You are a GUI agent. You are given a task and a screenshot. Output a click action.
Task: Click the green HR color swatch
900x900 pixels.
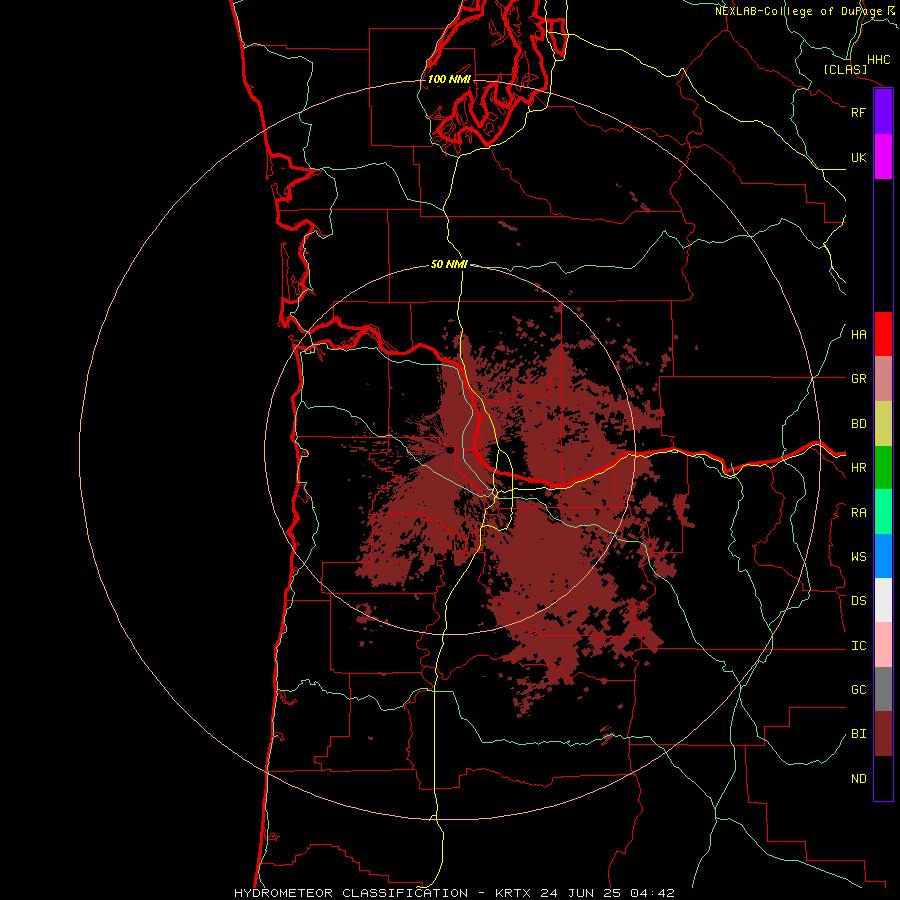pos(883,468)
